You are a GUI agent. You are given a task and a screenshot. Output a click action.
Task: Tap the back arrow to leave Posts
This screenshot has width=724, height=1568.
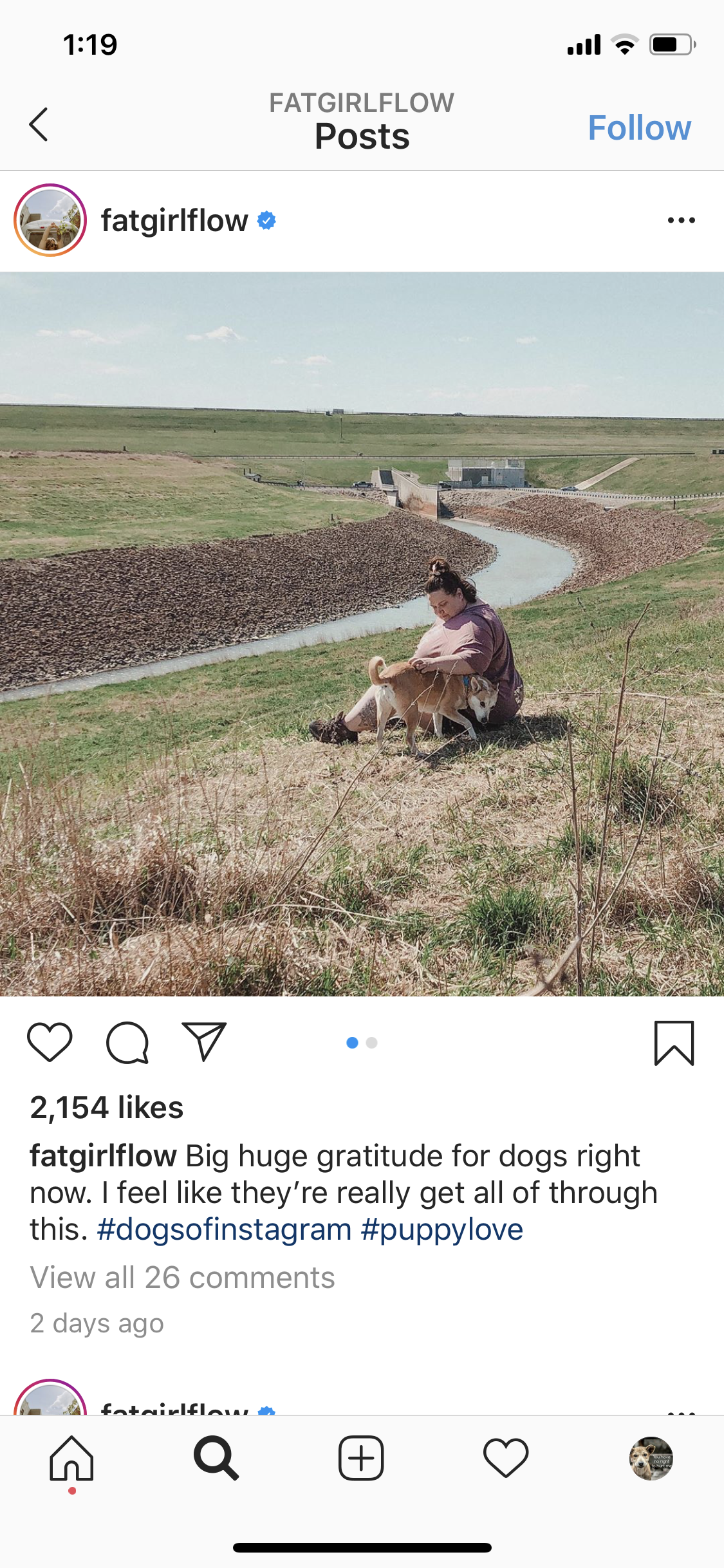coord(39,124)
